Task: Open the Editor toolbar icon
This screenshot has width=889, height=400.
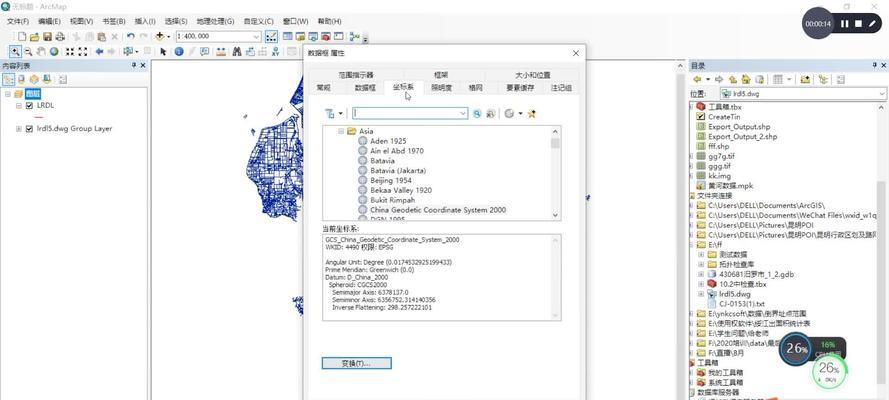Action: 272,36
